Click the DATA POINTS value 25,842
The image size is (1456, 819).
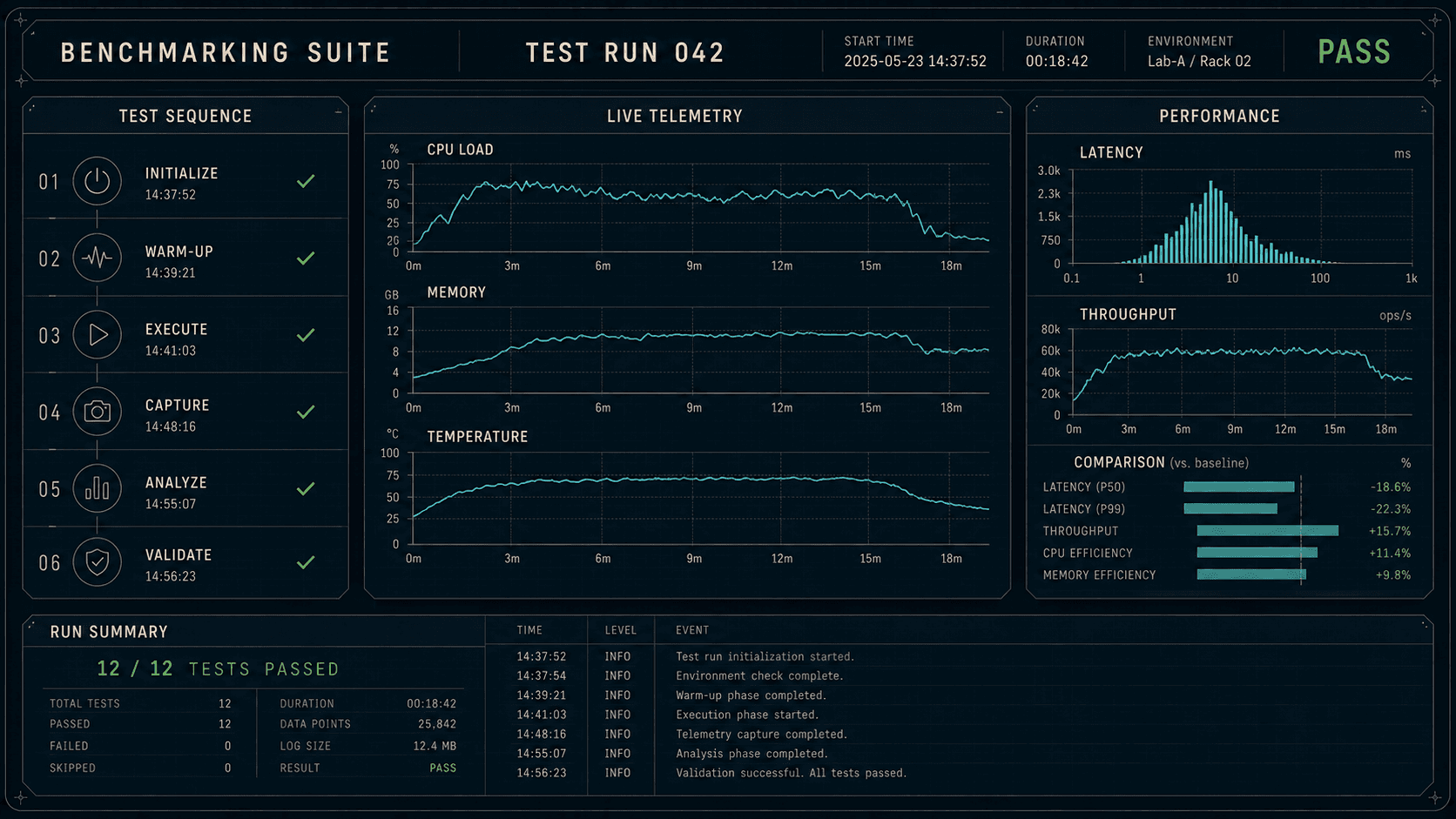(x=437, y=724)
